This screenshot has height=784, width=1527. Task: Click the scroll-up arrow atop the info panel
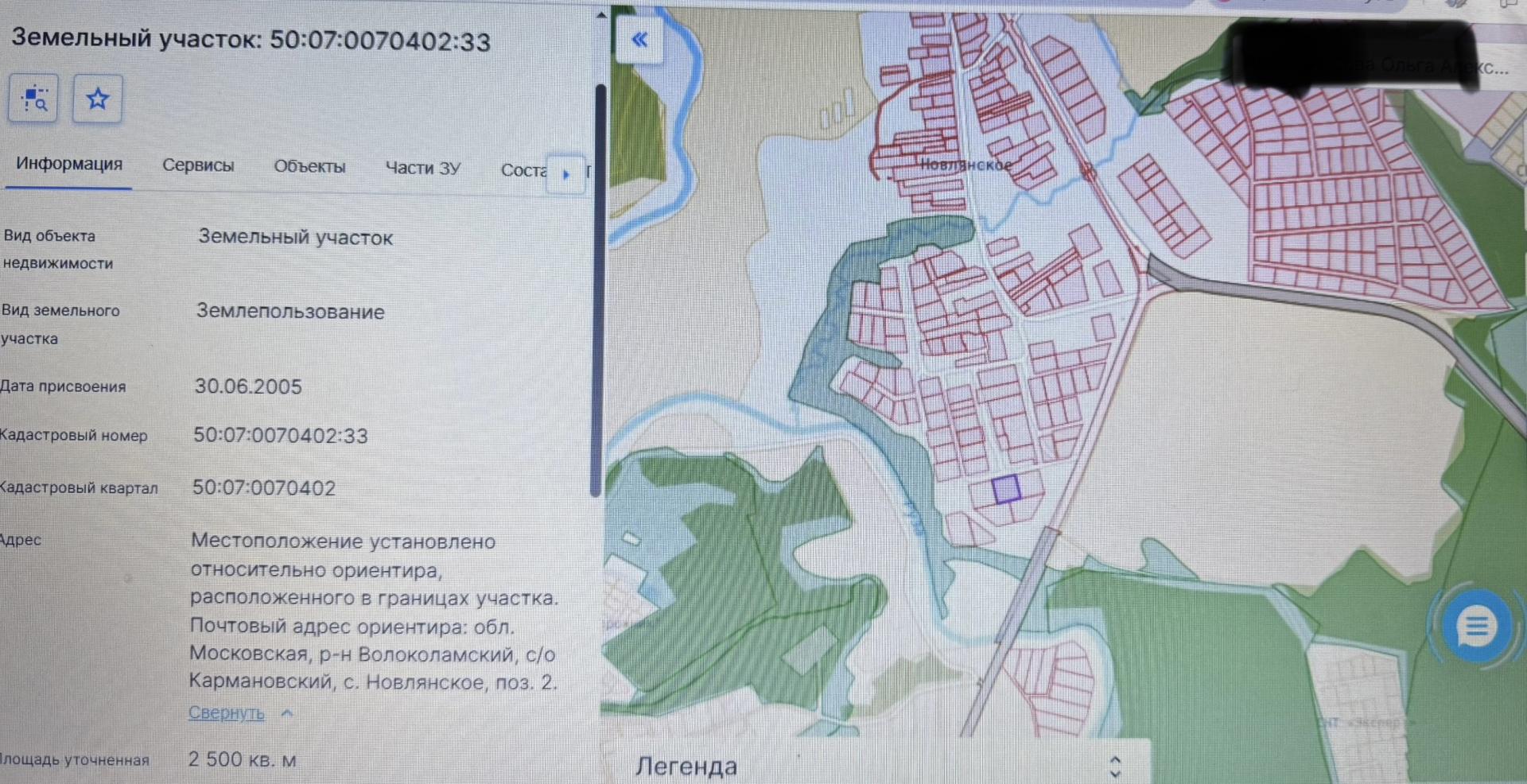coord(601,14)
